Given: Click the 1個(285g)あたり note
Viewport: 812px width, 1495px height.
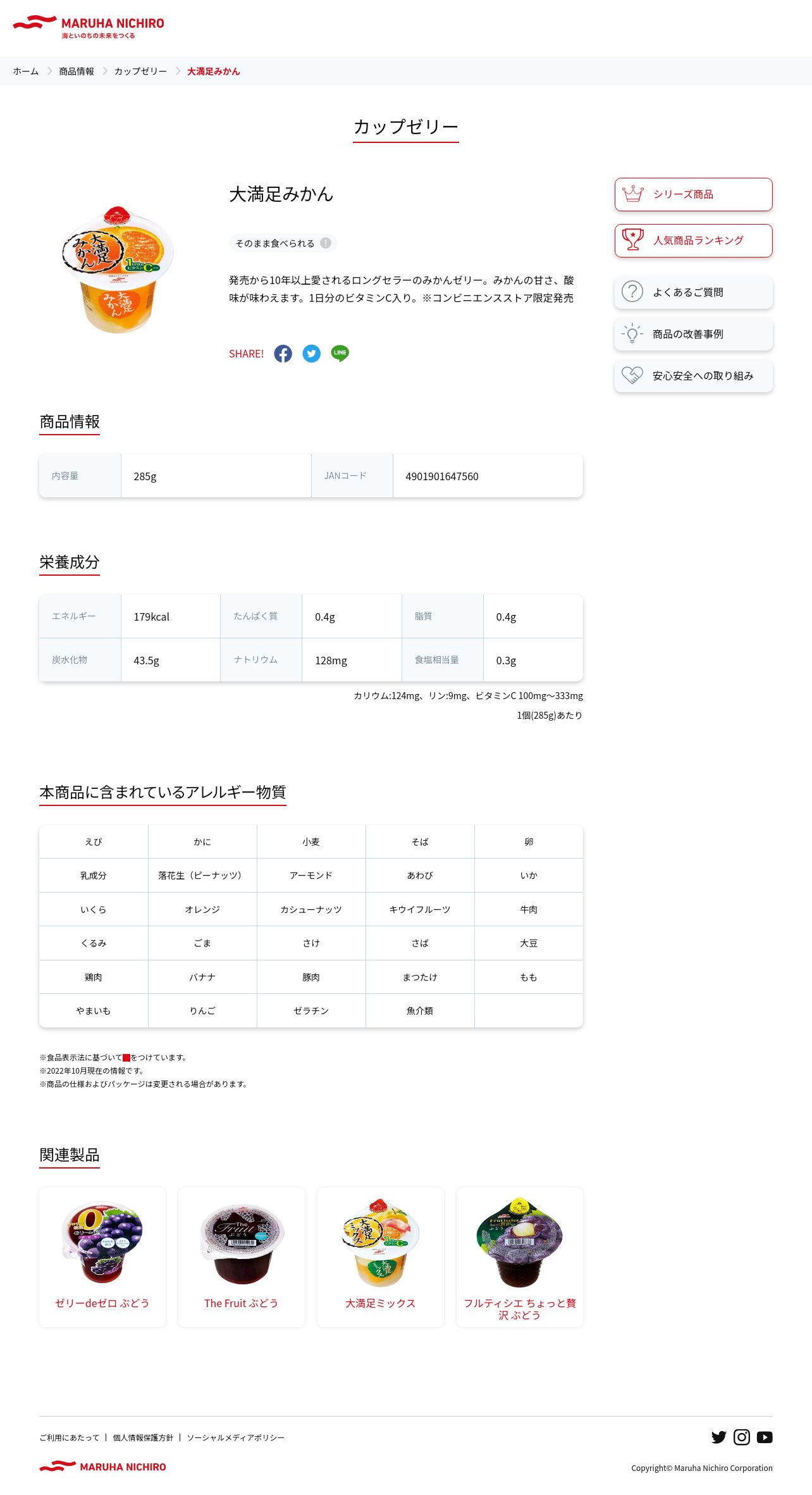Looking at the screenshot, I should [550, 715].
